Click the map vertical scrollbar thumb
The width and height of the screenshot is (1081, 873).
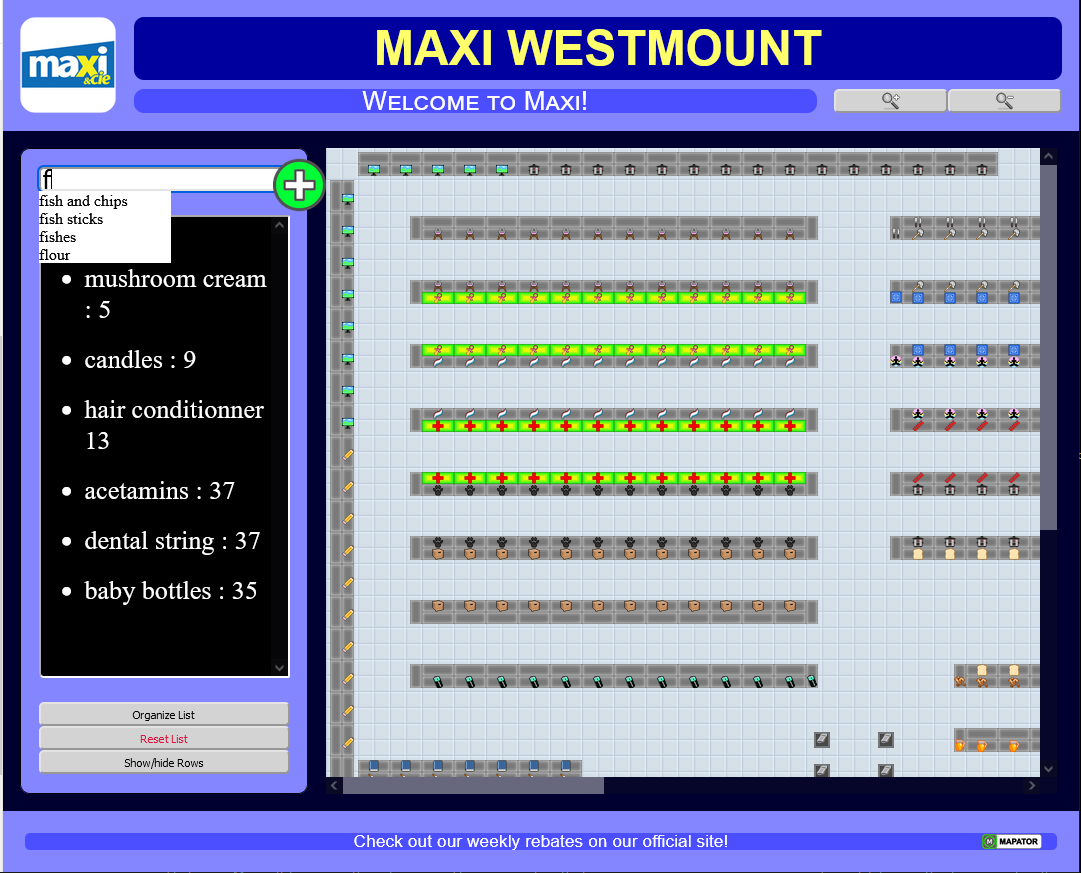pyautogui.click(x=1048, y=348)
